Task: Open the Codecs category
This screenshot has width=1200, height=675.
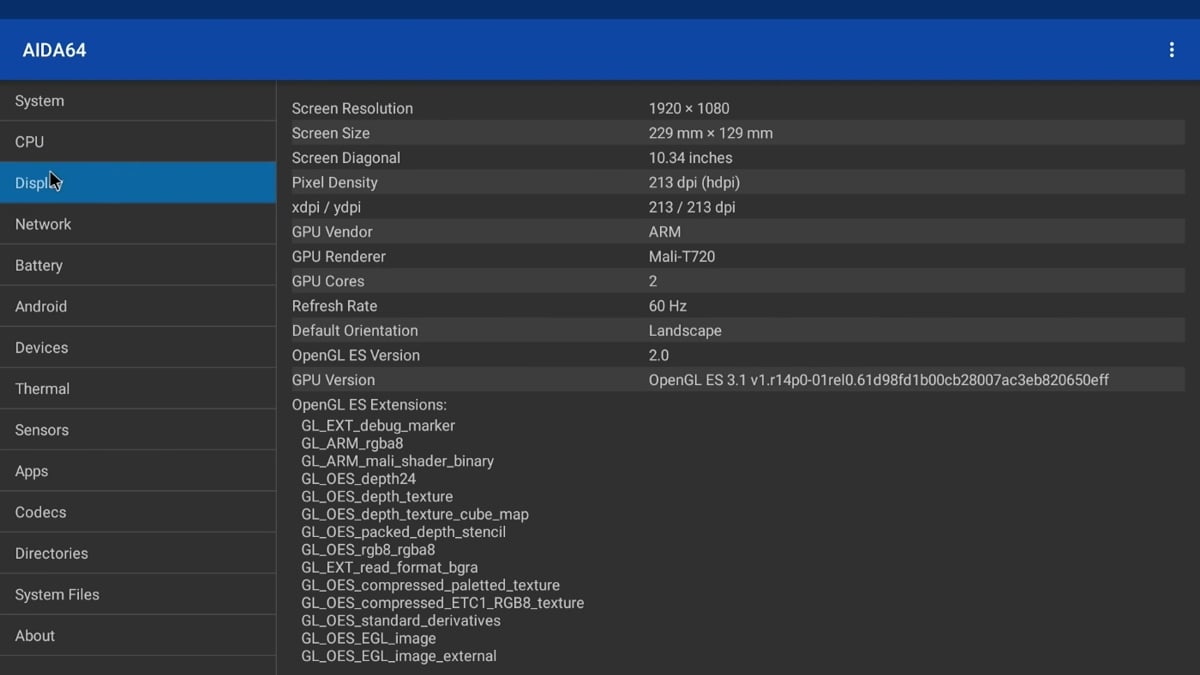Action: coord(41,512)
